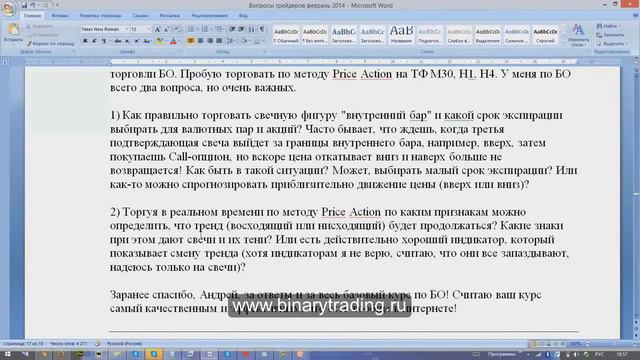Image resolution: width=640 pixels, height=360 pixels.
Task: Apply the Строгий (Strong) style
Action: pos(545,35)
